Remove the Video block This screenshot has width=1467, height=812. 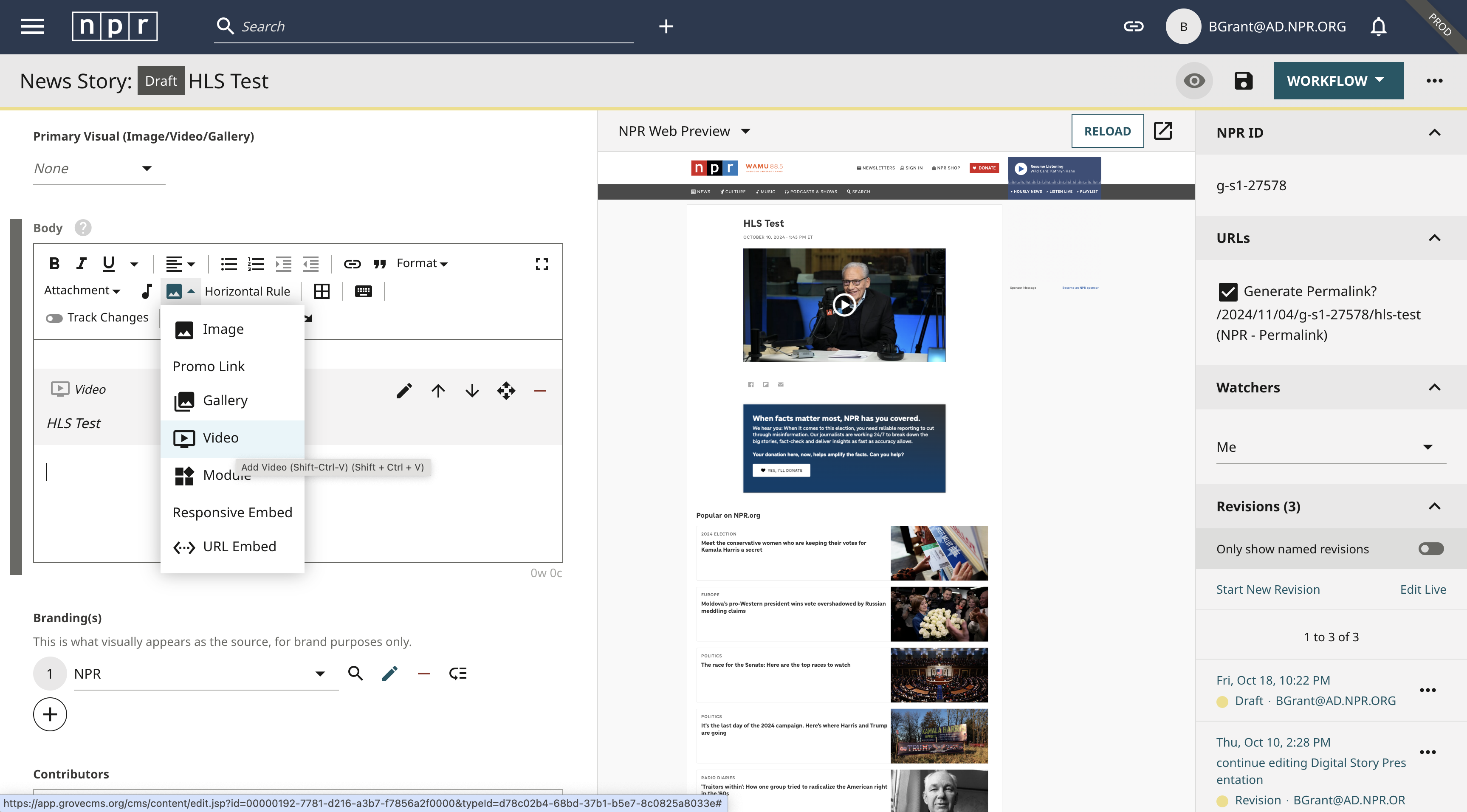click(x=540, y=391)
